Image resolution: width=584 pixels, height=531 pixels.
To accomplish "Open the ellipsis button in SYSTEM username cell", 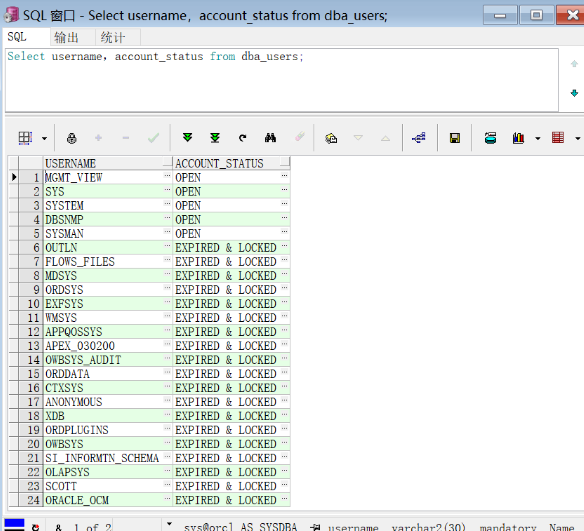I will 167,203.
